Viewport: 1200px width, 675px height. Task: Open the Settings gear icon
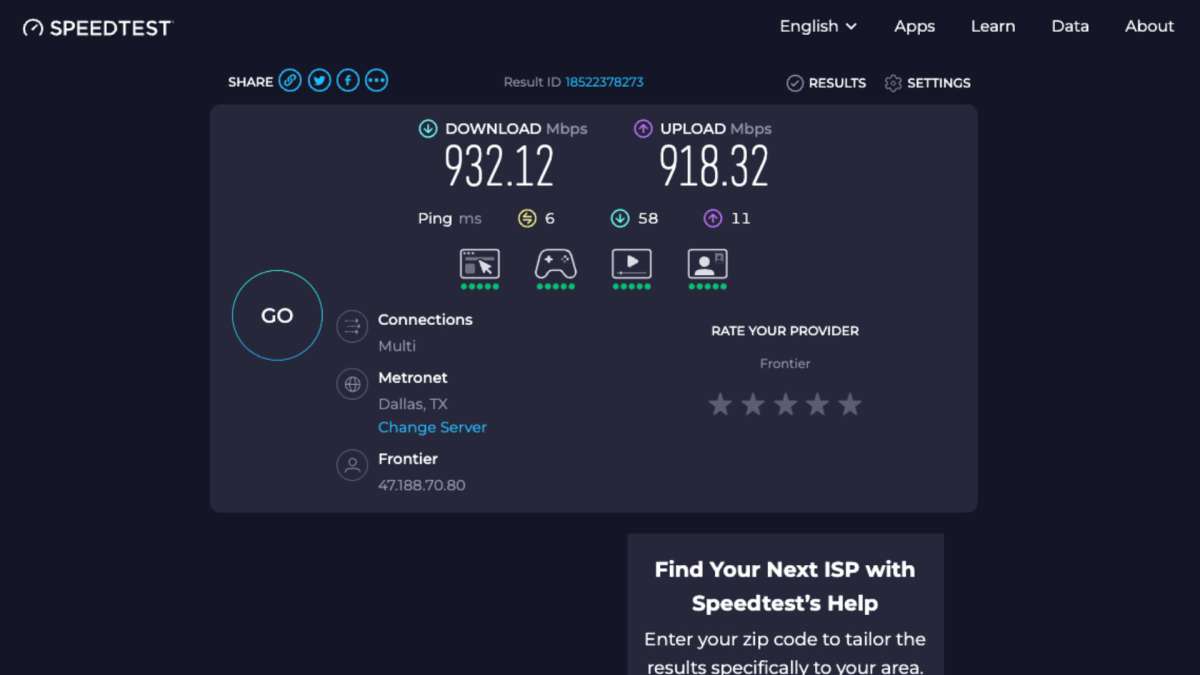[x=893, y=83]
